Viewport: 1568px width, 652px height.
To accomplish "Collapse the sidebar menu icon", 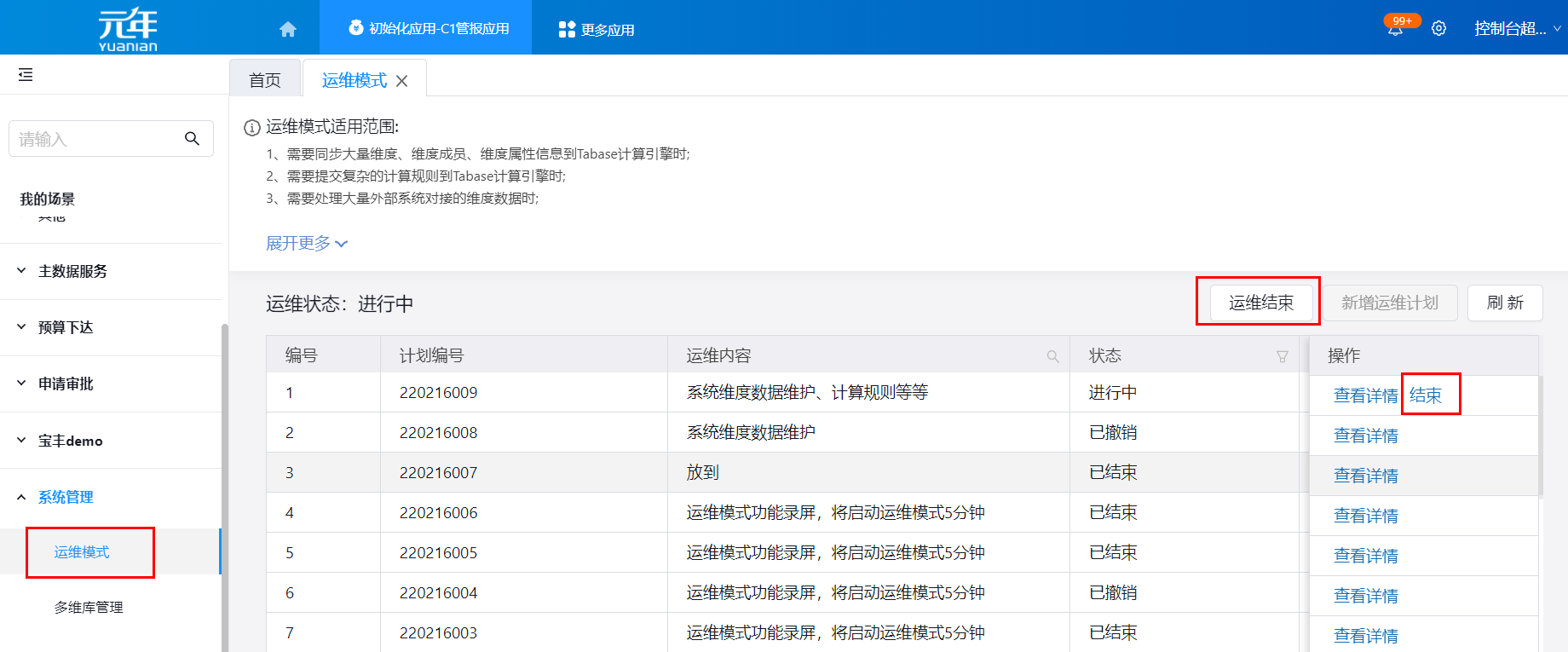I will [26, 75].
